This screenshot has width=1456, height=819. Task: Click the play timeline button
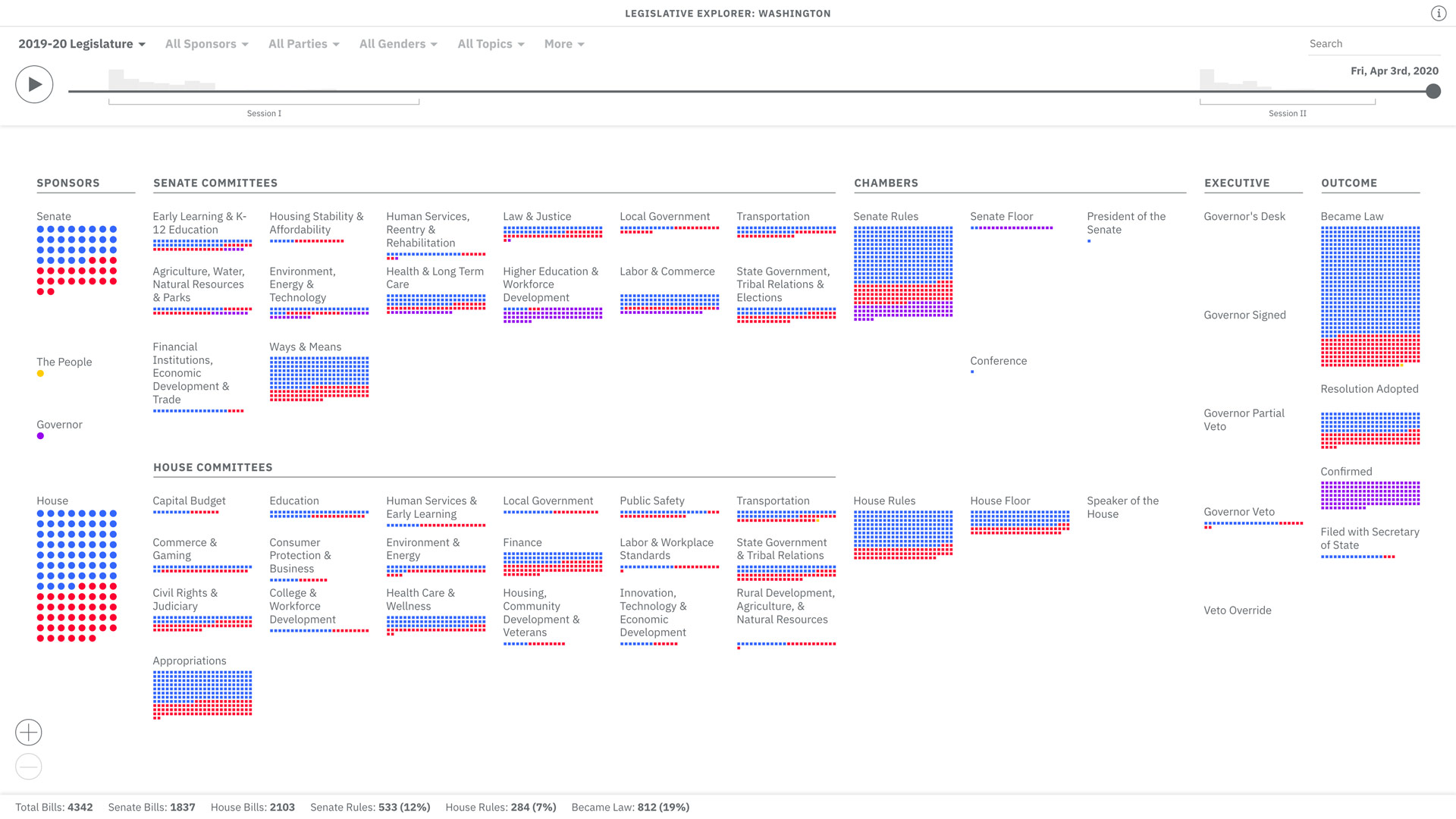(x=34, y=84)
